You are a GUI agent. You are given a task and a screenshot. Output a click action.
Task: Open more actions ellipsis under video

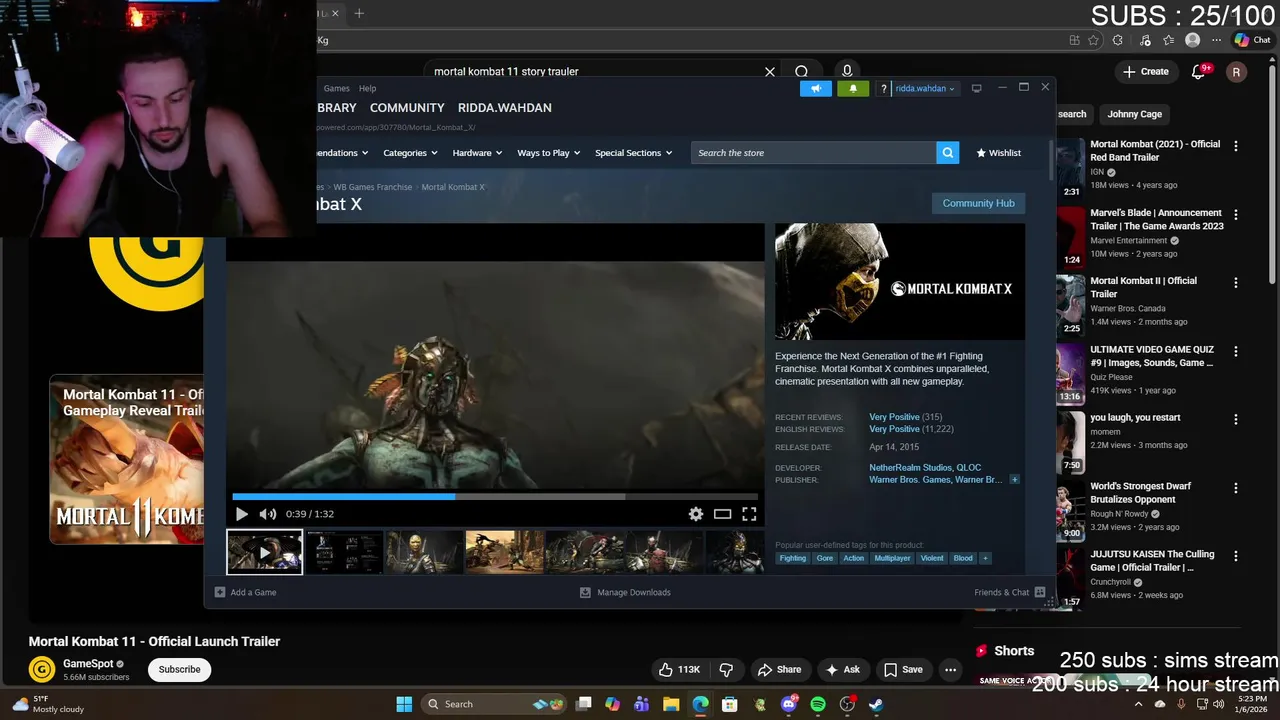point(951,669)
